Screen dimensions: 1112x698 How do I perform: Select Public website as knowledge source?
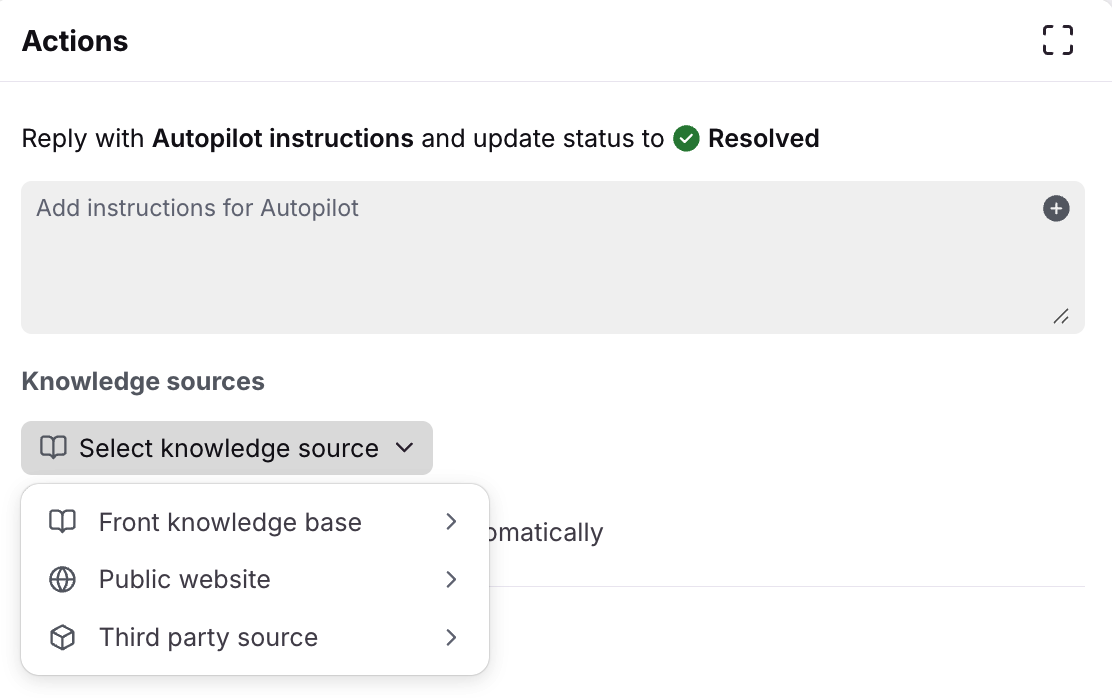point(185,580)
